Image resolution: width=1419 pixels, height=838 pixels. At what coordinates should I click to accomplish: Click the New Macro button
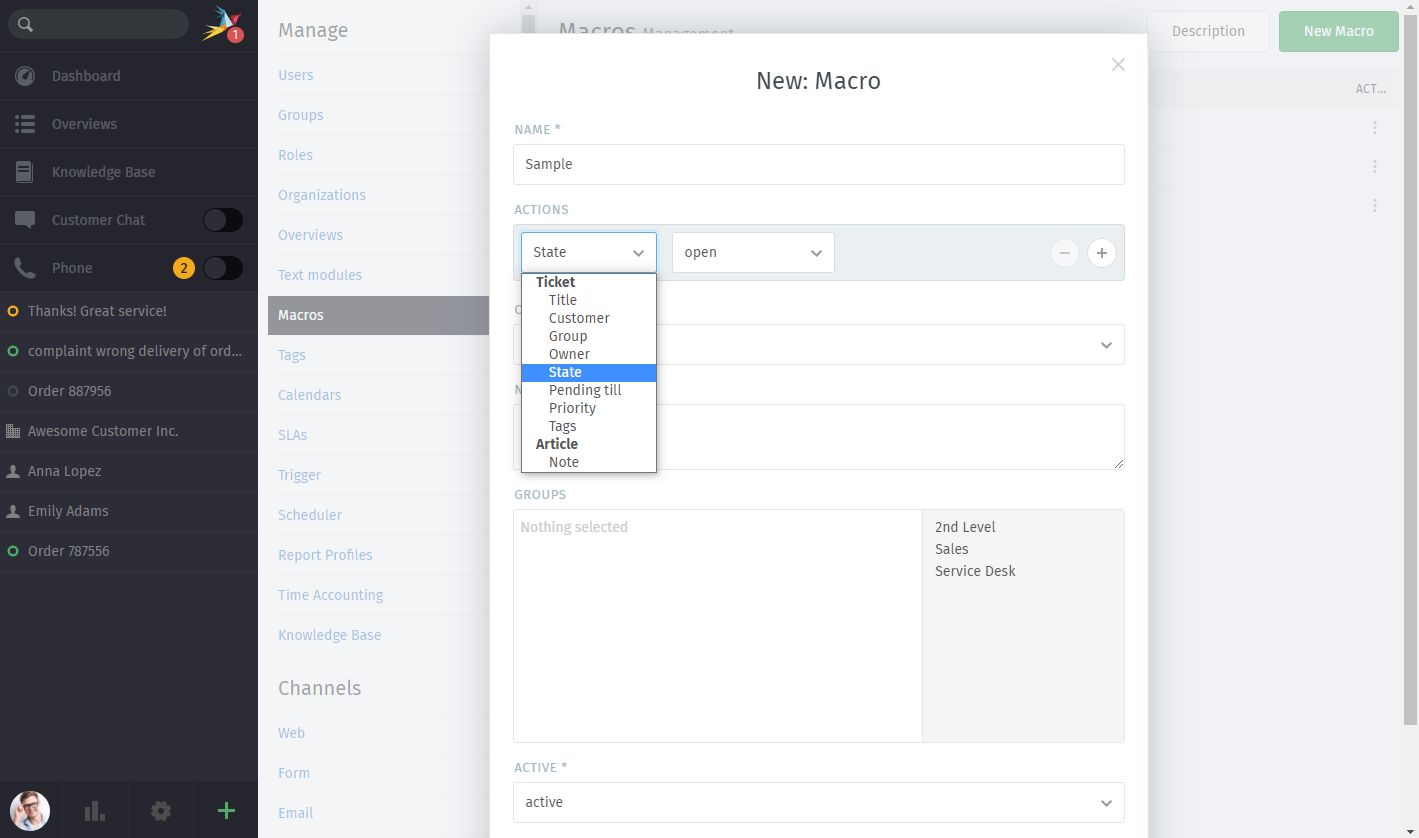(1339, 31)
